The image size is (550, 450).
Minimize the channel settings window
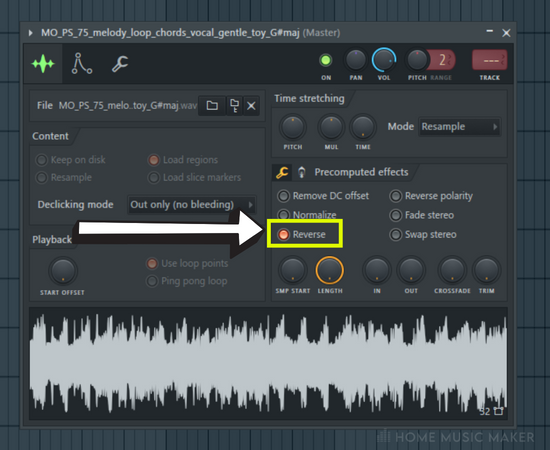(490, 32)
